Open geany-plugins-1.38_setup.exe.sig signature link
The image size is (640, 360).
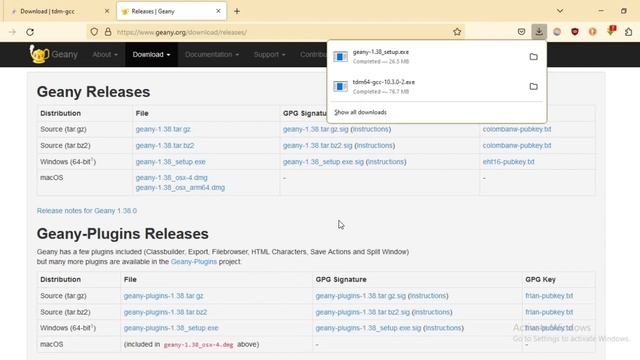(368, 328)
